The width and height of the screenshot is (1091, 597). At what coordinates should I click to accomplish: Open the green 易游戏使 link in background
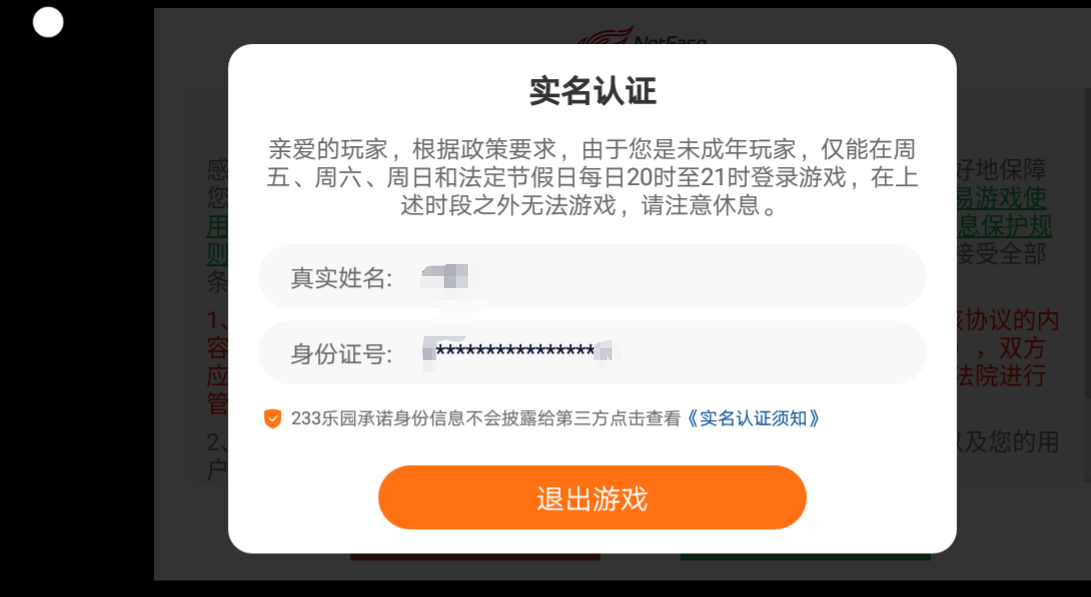(x=1002, y=198)
